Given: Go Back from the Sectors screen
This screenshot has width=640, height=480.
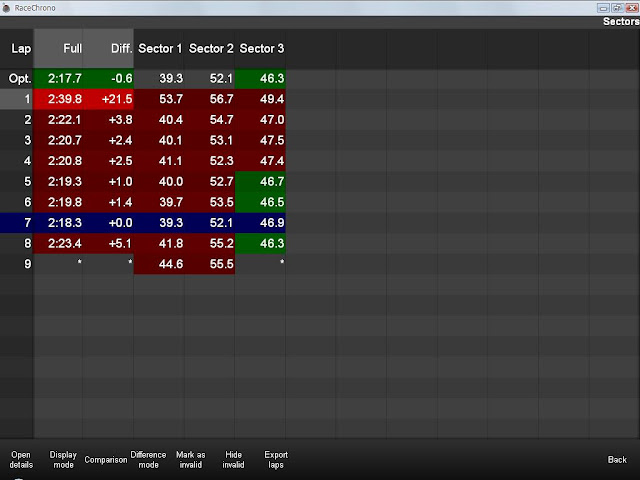Looking at the screenshot, I should [617, 460].
